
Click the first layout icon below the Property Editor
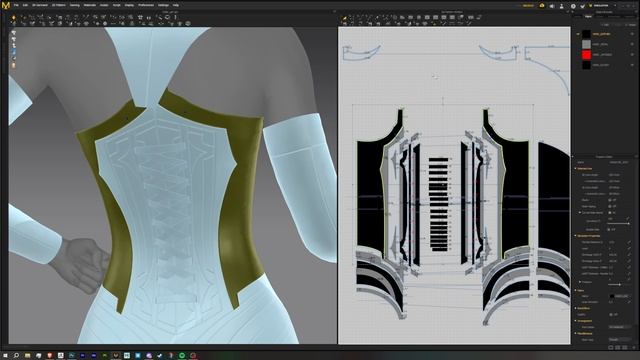coord(611,347)
